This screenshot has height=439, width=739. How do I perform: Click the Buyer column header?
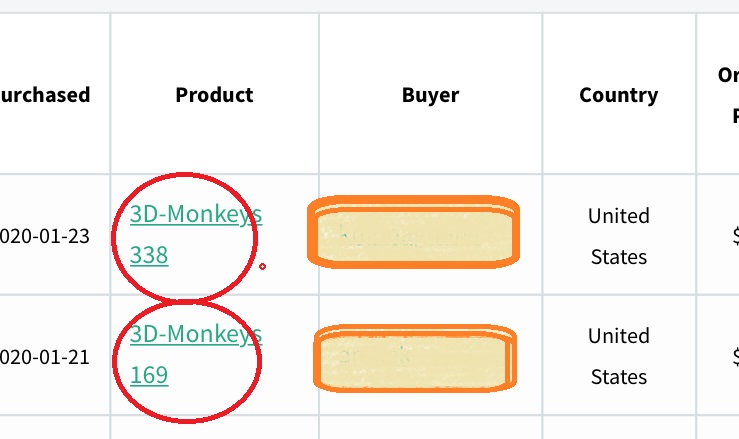click(430, 95)
